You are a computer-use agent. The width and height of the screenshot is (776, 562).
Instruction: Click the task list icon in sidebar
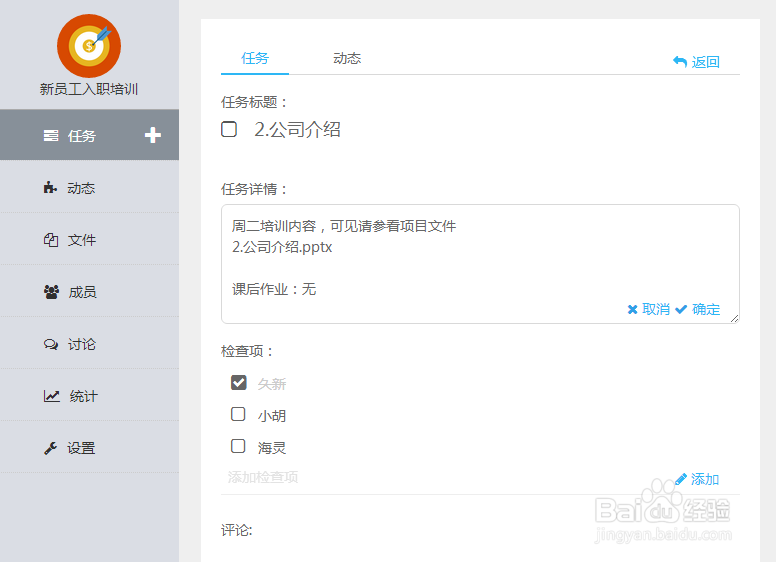(x=51, y=136)
